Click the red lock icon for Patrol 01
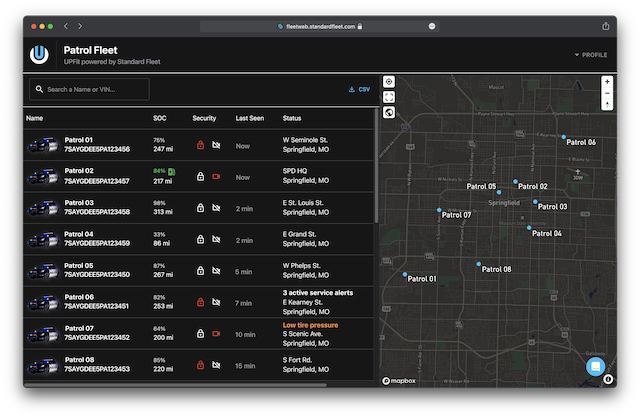Image resolution: width=640 pixels, height=417 pixels. (200, 145)
